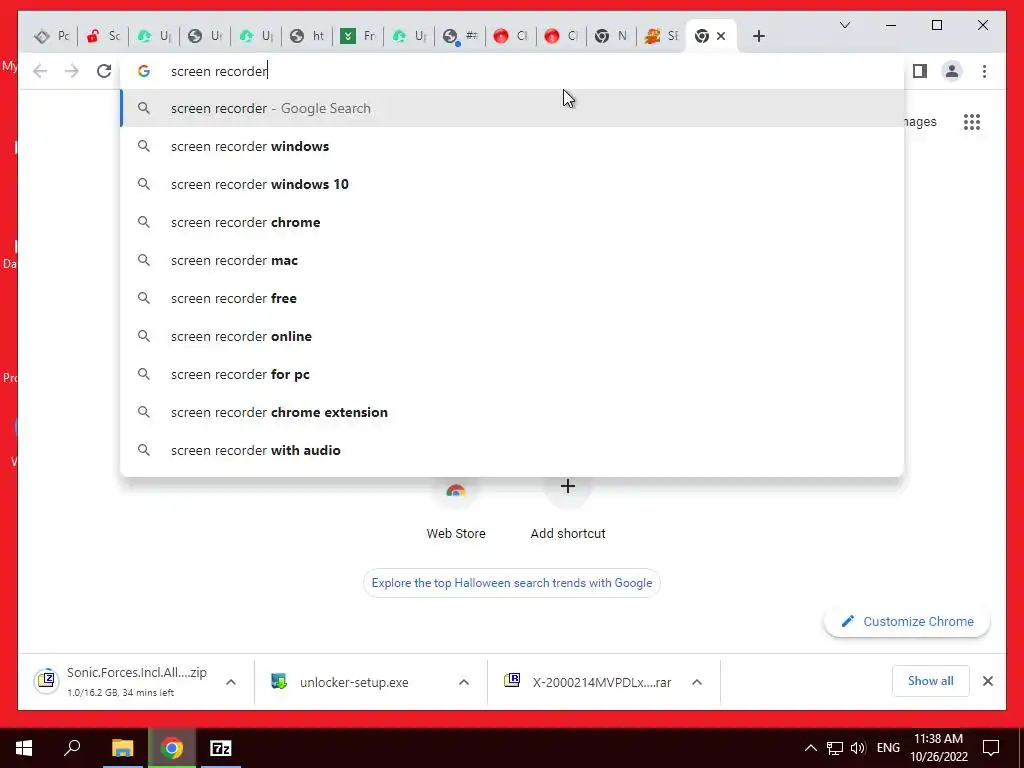Viewport: 1024px width, 768px height.
Task: Open the taskbar clock and date
Action: (938, 748)
